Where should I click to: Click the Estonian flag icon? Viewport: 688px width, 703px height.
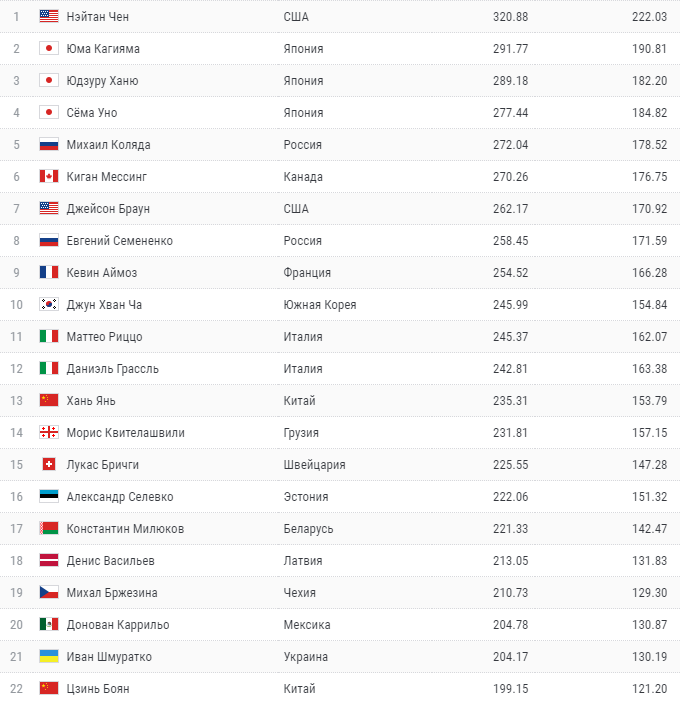coord(49,497)
